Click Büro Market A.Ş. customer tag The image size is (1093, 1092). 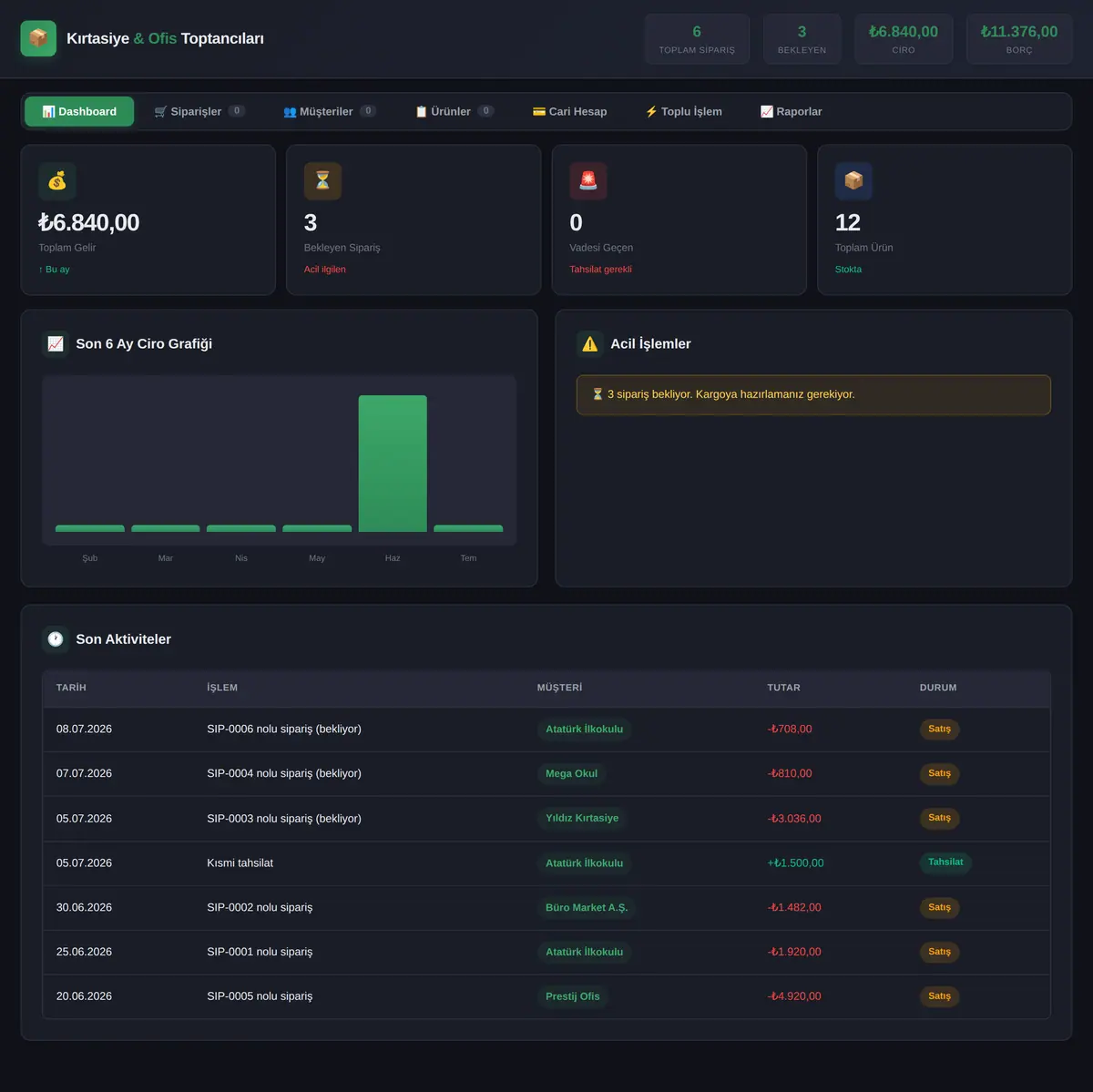(587, 907)
